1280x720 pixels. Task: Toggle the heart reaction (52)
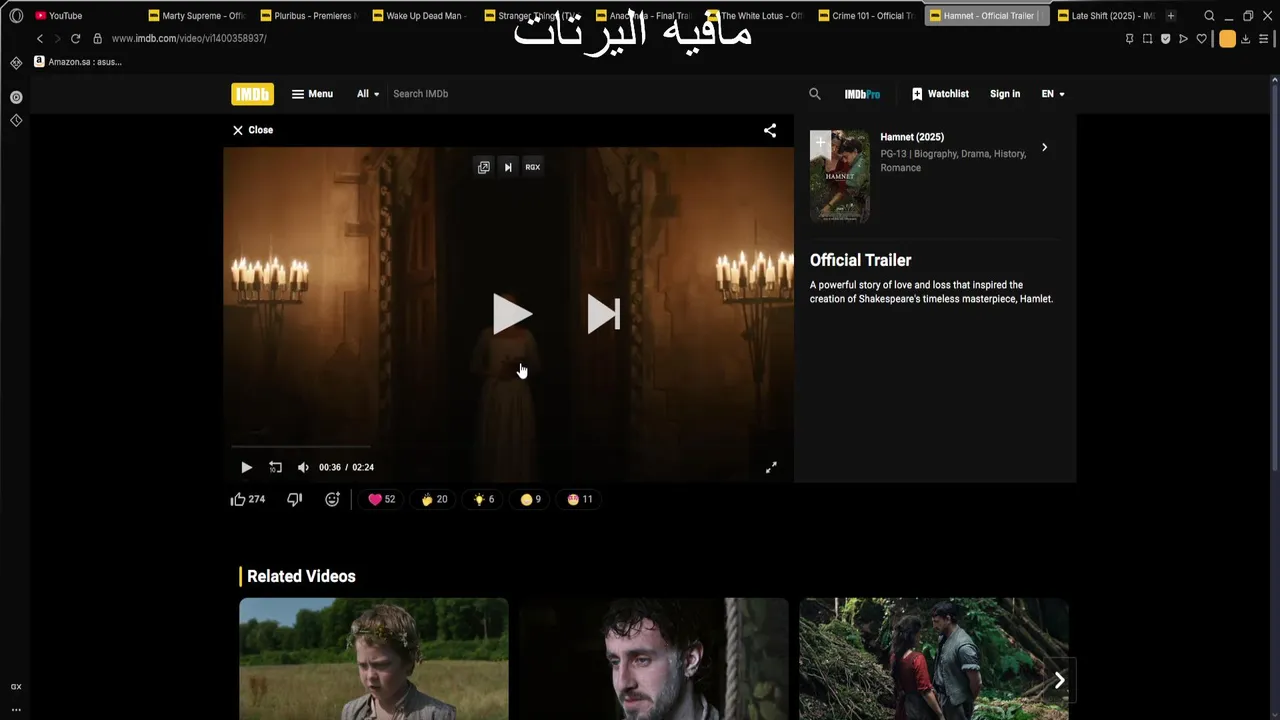[381, 499]
